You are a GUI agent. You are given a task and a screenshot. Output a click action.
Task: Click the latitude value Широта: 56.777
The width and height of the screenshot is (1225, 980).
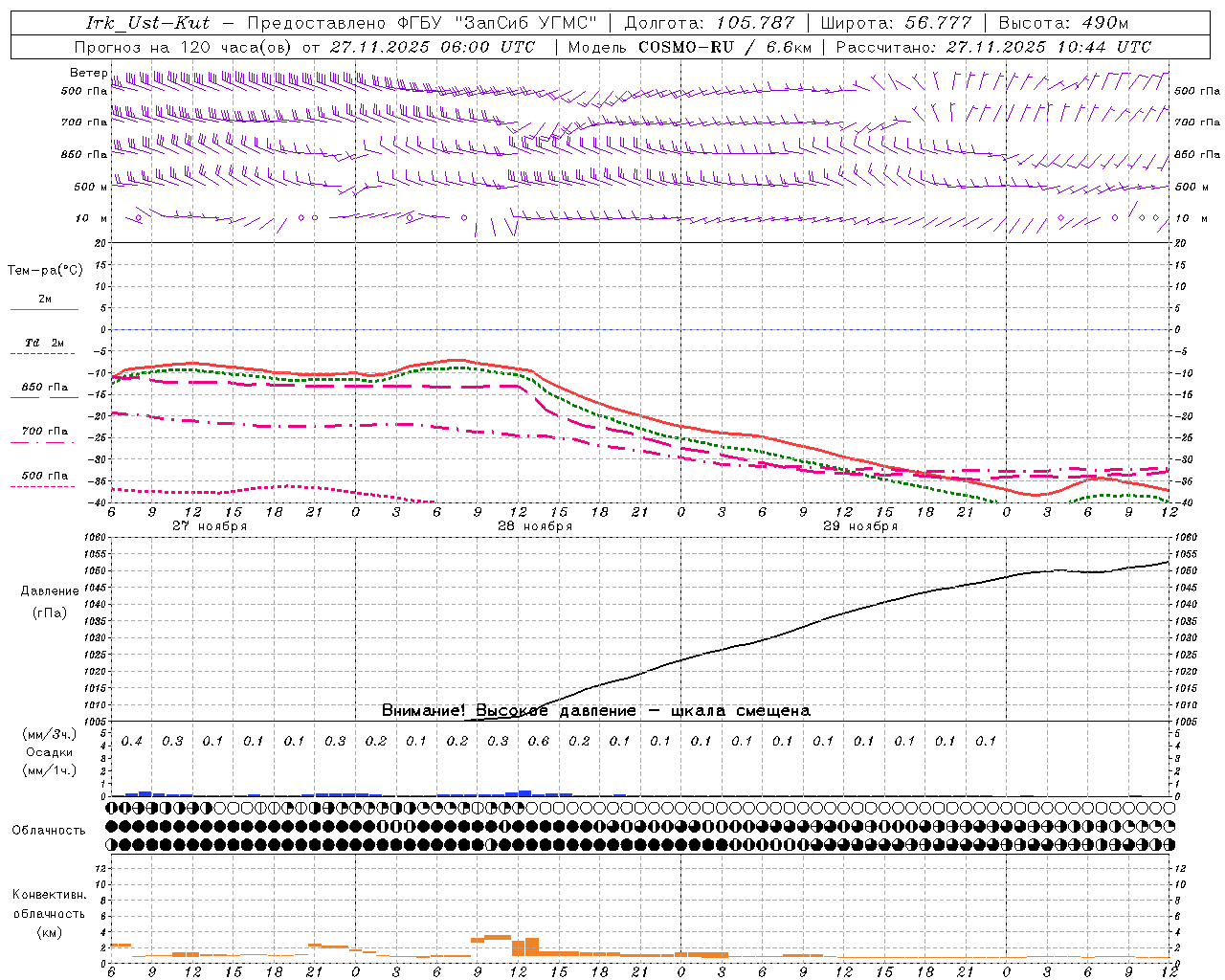click(x=897, y=23)
